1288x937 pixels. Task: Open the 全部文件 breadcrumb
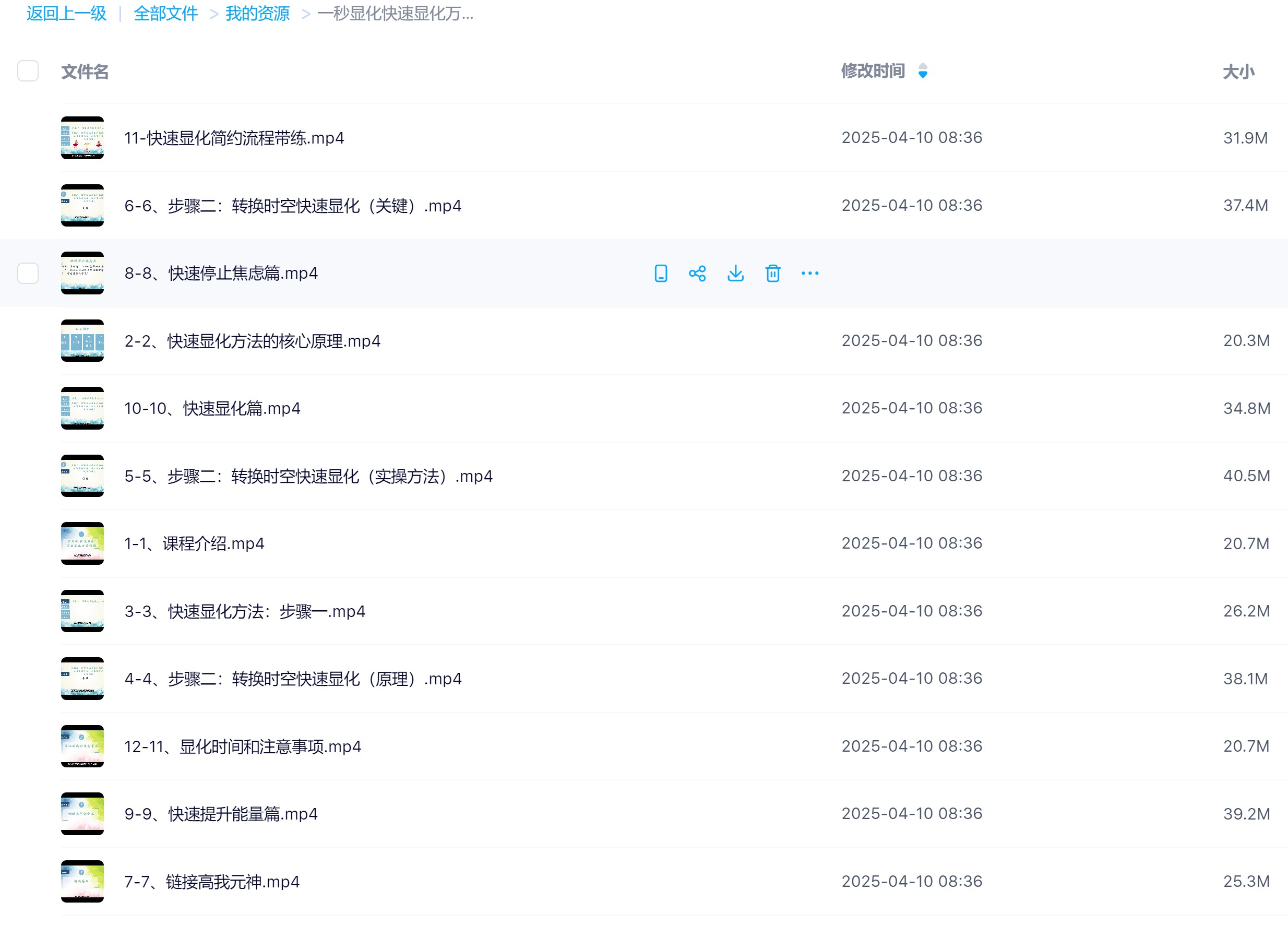click(165, 14)
